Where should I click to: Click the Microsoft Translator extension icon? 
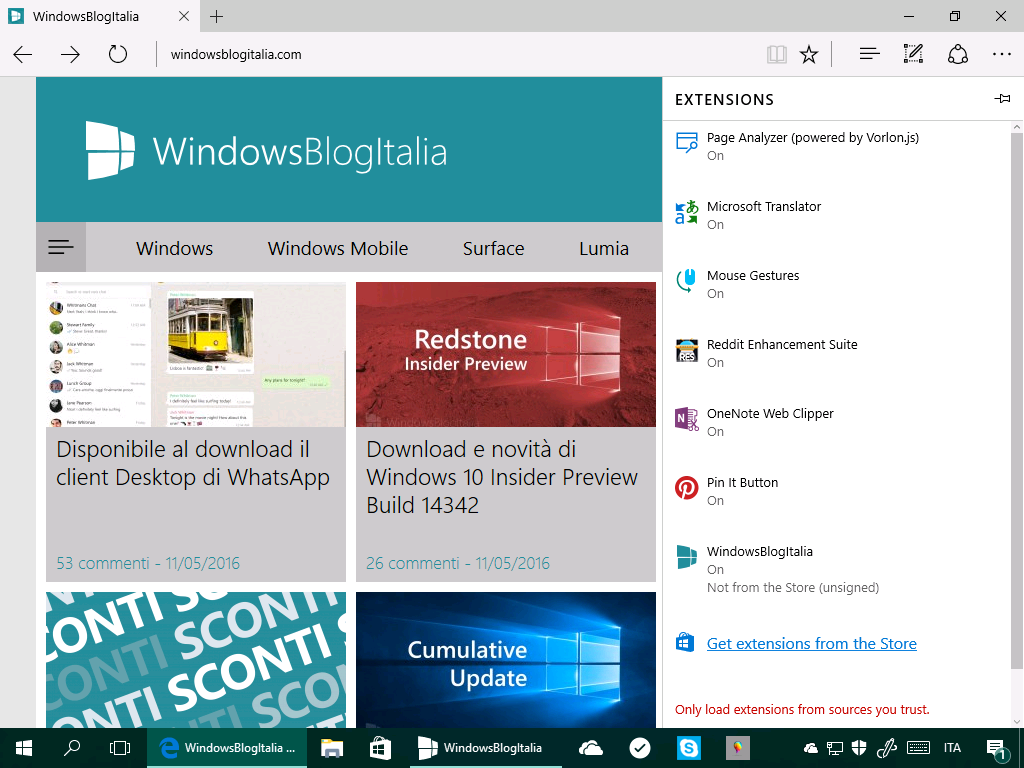pyautogui.click(x=686, y=212)
